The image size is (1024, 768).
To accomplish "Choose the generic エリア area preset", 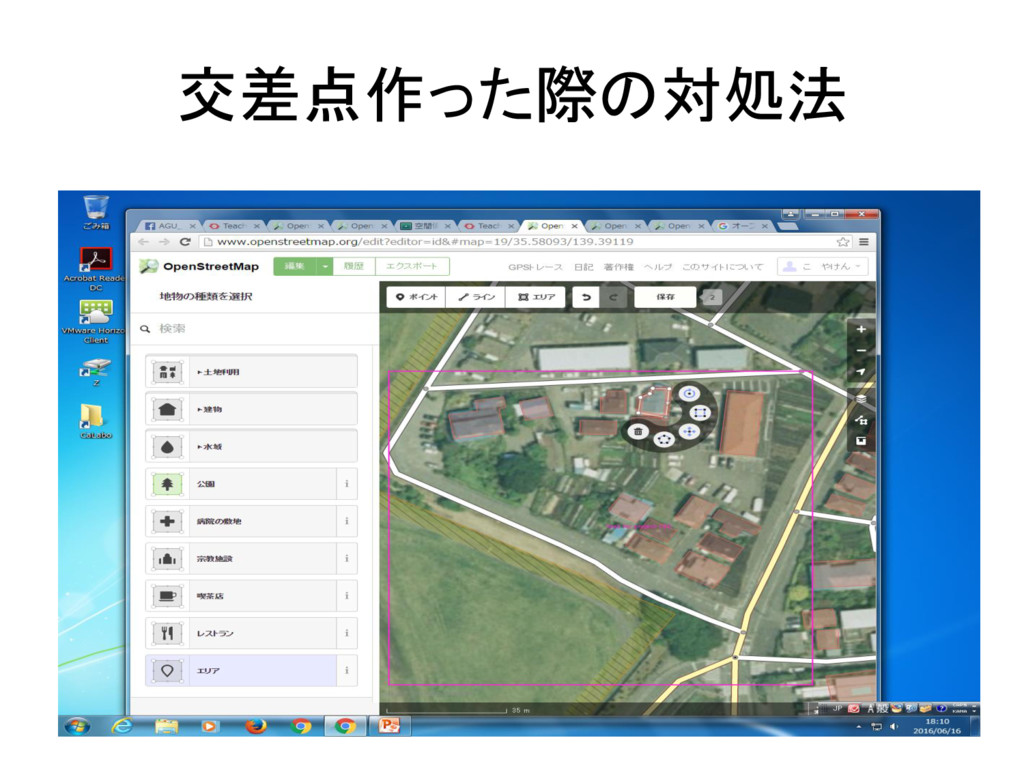I will 241,670.
